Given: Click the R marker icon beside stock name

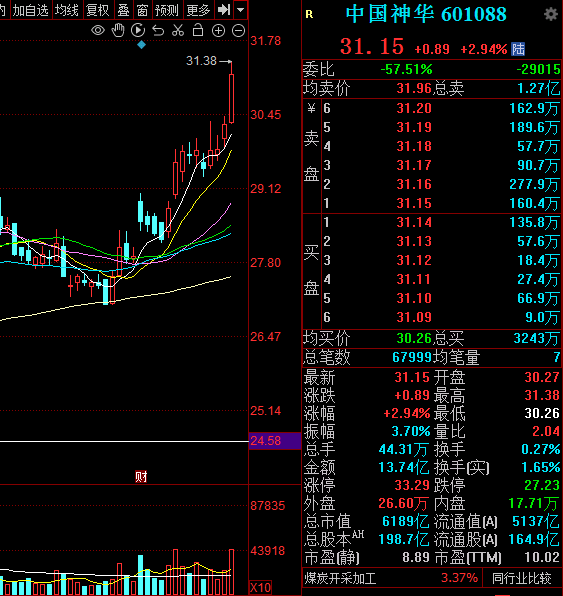Looking at the screenshot, I should [x=309, y=15].
